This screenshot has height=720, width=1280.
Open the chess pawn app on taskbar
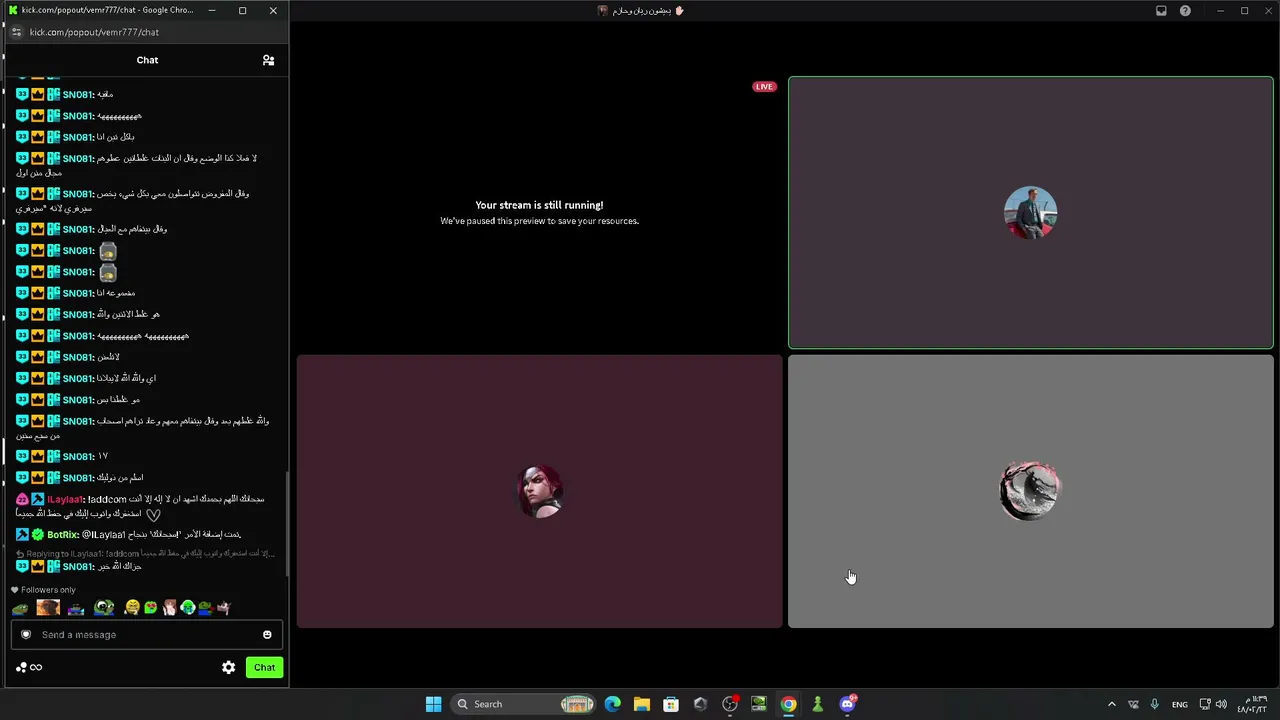(817, 704)
